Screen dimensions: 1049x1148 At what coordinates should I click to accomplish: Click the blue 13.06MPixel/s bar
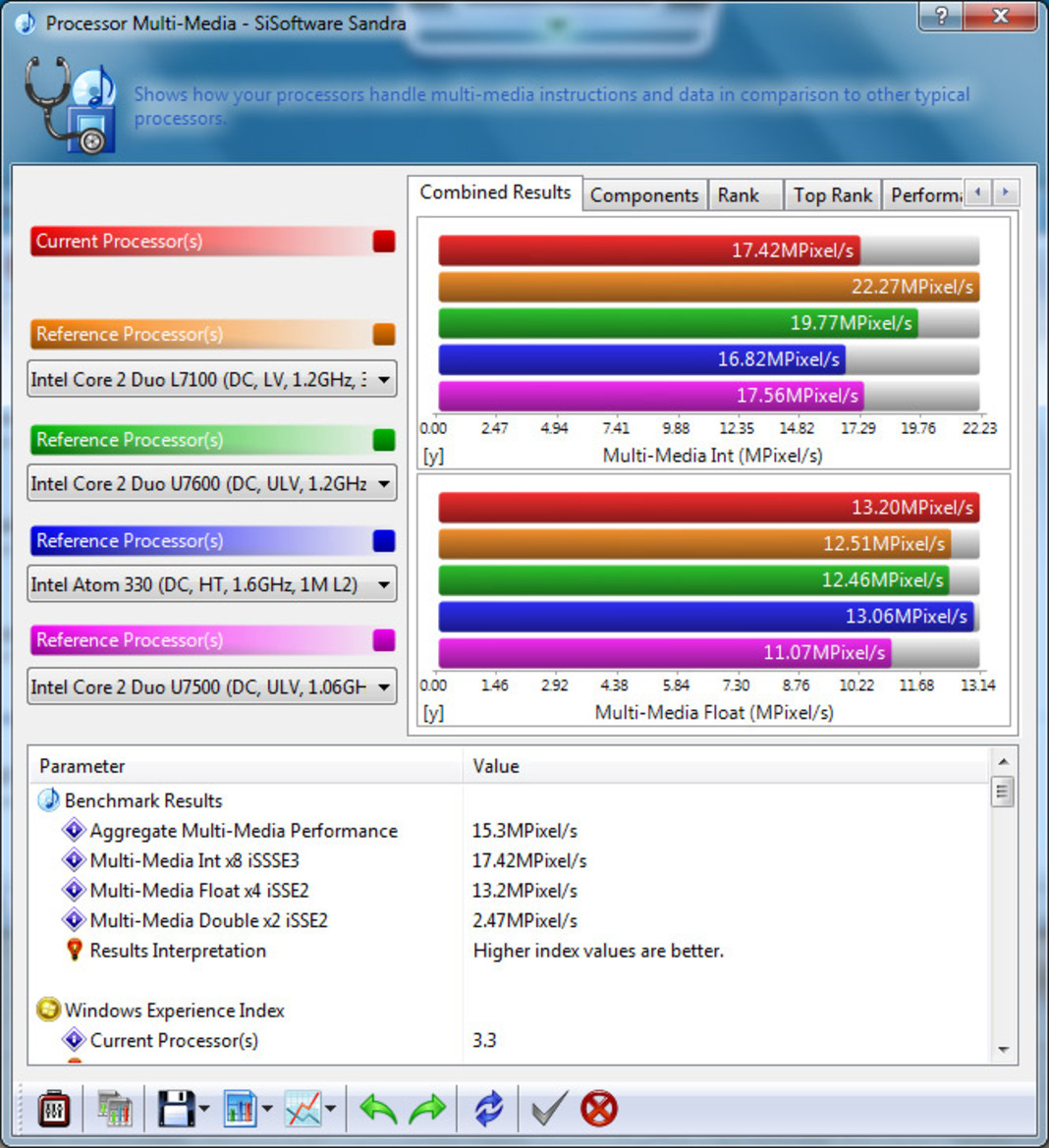point(706,617)
